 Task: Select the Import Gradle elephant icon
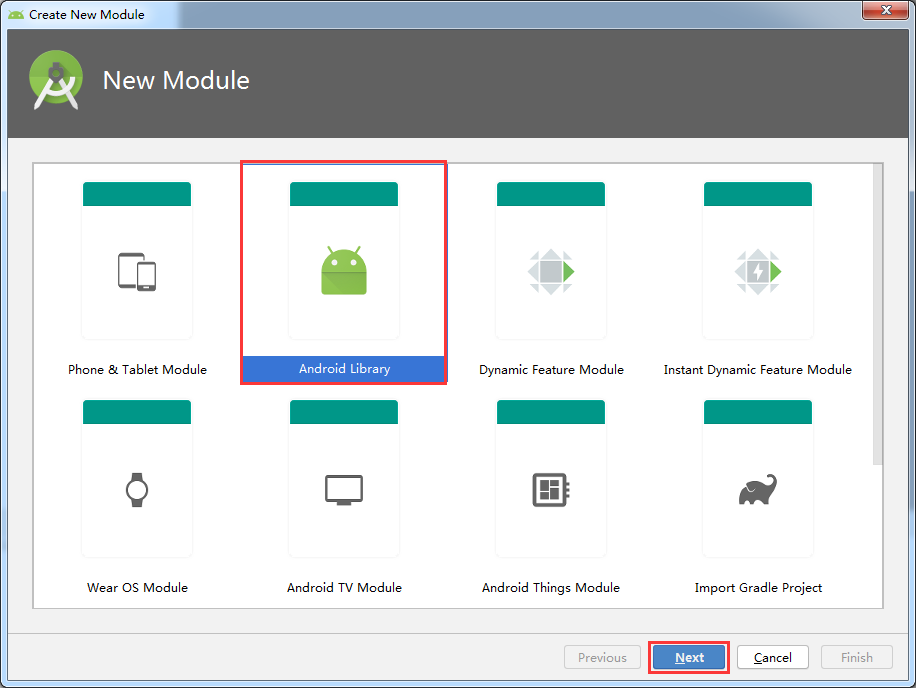(758, 489)
